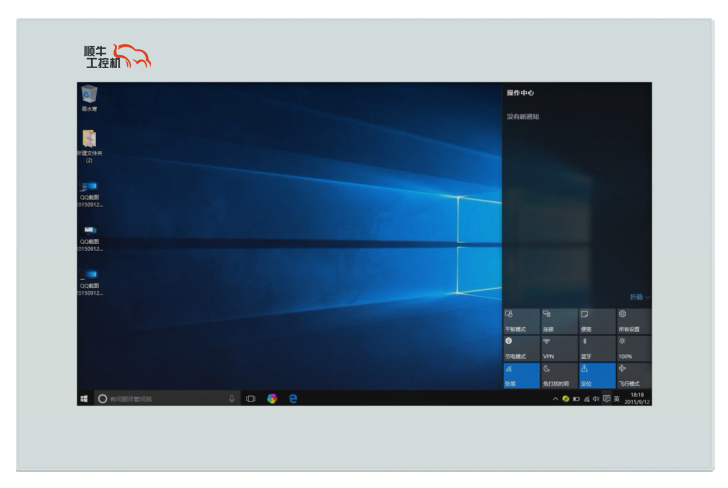Click the 操作中心 panel title
728x488 pixels.
point(520,93)
